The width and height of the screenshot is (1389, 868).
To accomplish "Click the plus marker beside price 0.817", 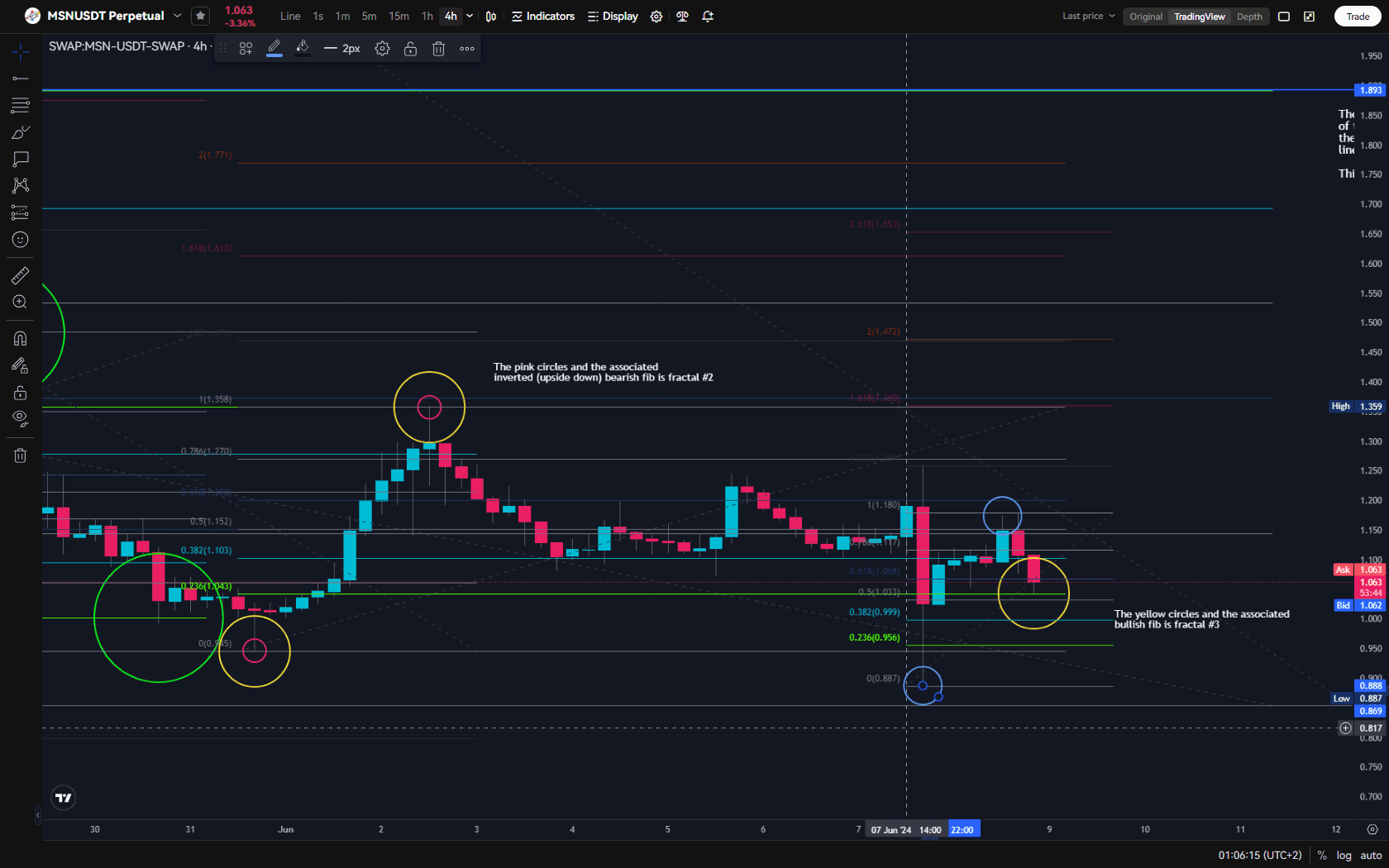I will (x=1346, y=728).
